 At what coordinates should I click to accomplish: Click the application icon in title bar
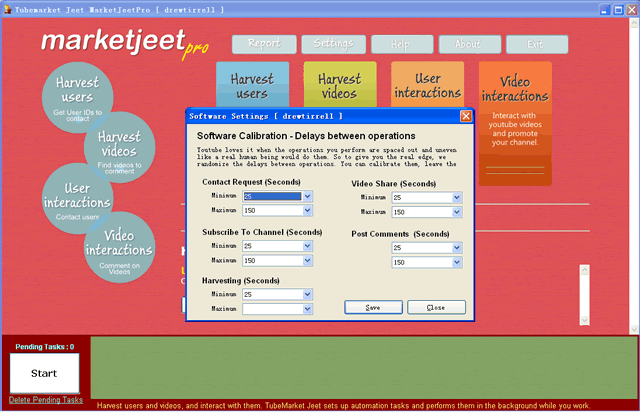click(x=7, y=9)
